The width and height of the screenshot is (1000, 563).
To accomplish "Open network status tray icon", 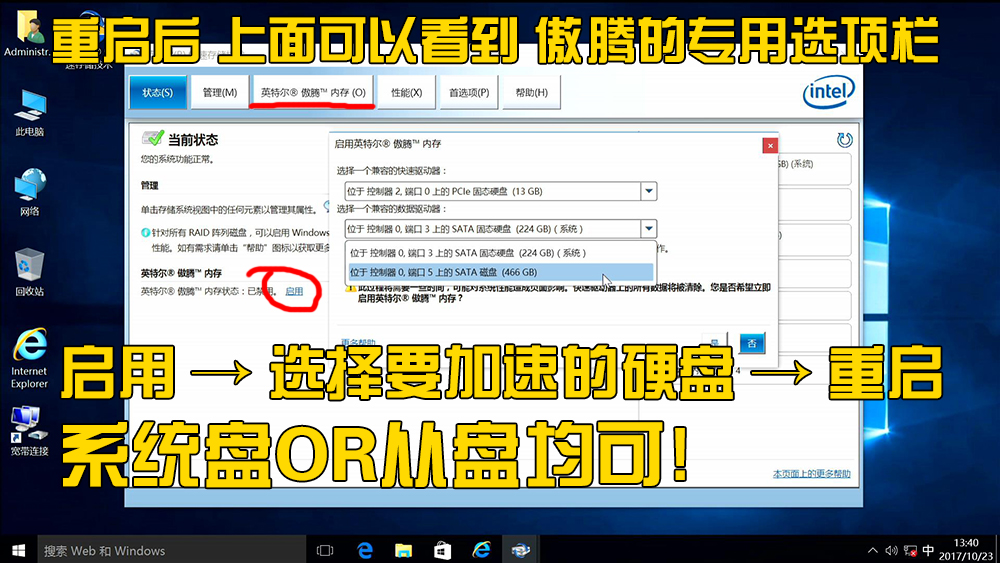I will pos(910,551).
